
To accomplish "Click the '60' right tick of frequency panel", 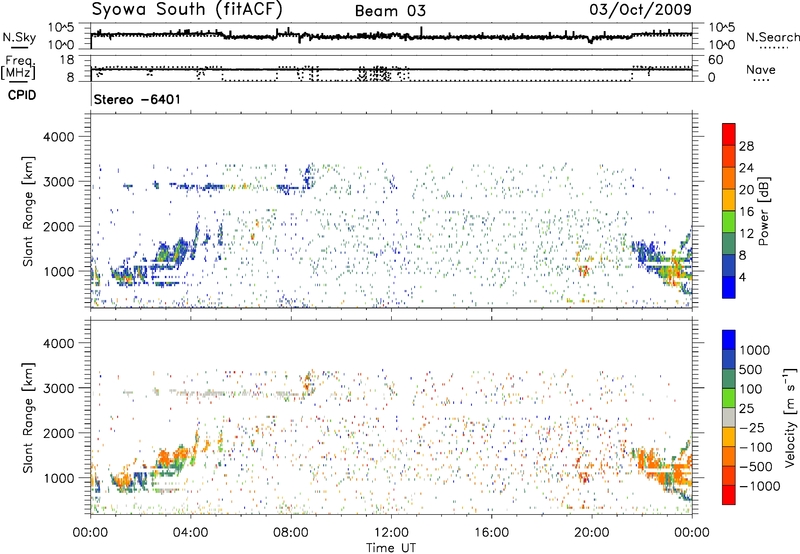I will 715,60.
